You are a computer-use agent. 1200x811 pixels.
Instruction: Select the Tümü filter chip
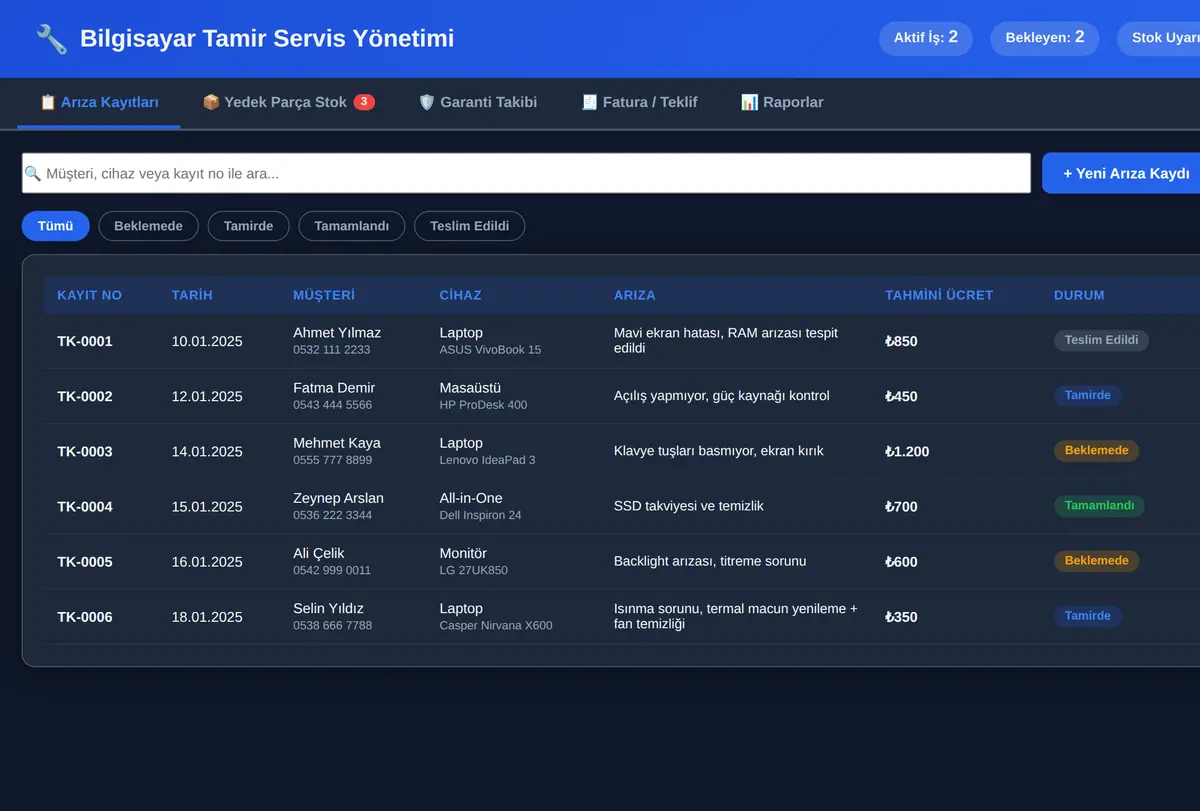tap(56, 226)
